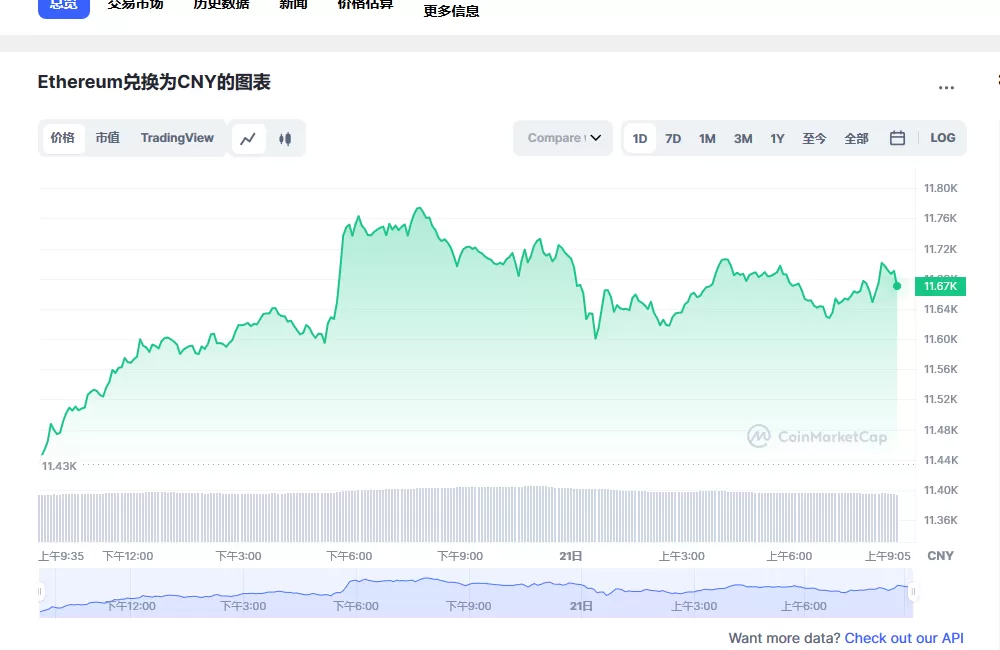
Task: Open the three-dot more options menu
Action: 946,87
